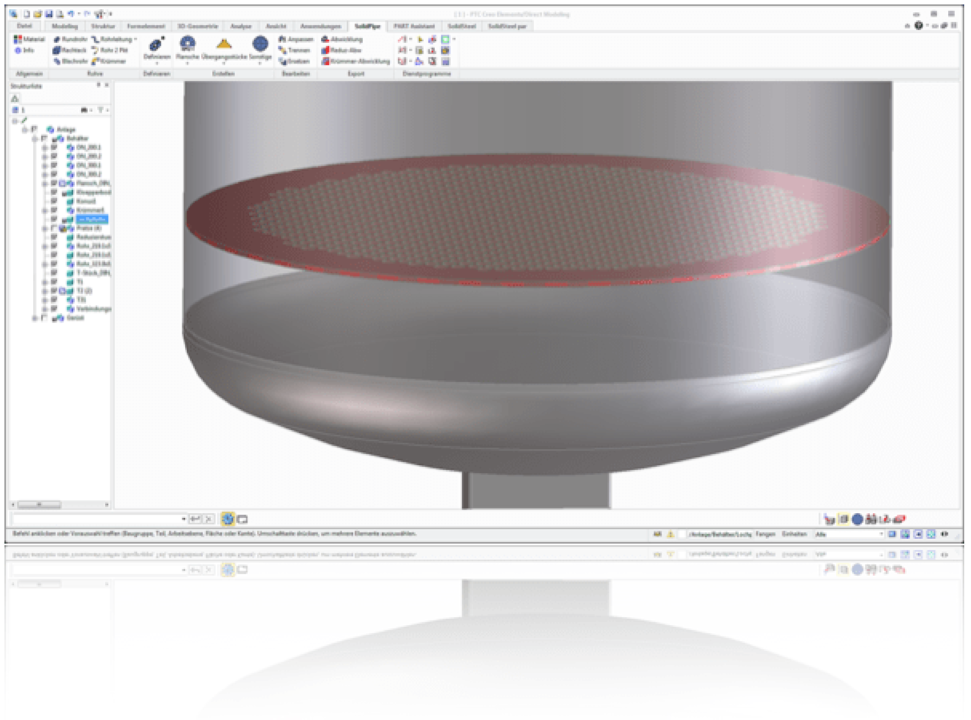This screenshot has height=720, width=971.
Task: Open the Flansche flange tool
Action: [x=187, y=44]
